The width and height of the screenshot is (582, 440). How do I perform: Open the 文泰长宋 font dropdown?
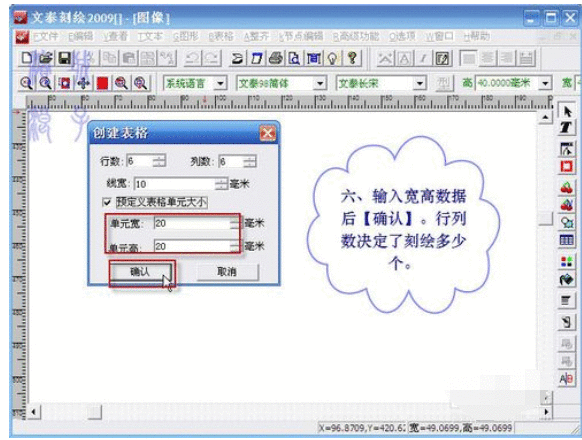coord(419,83)
